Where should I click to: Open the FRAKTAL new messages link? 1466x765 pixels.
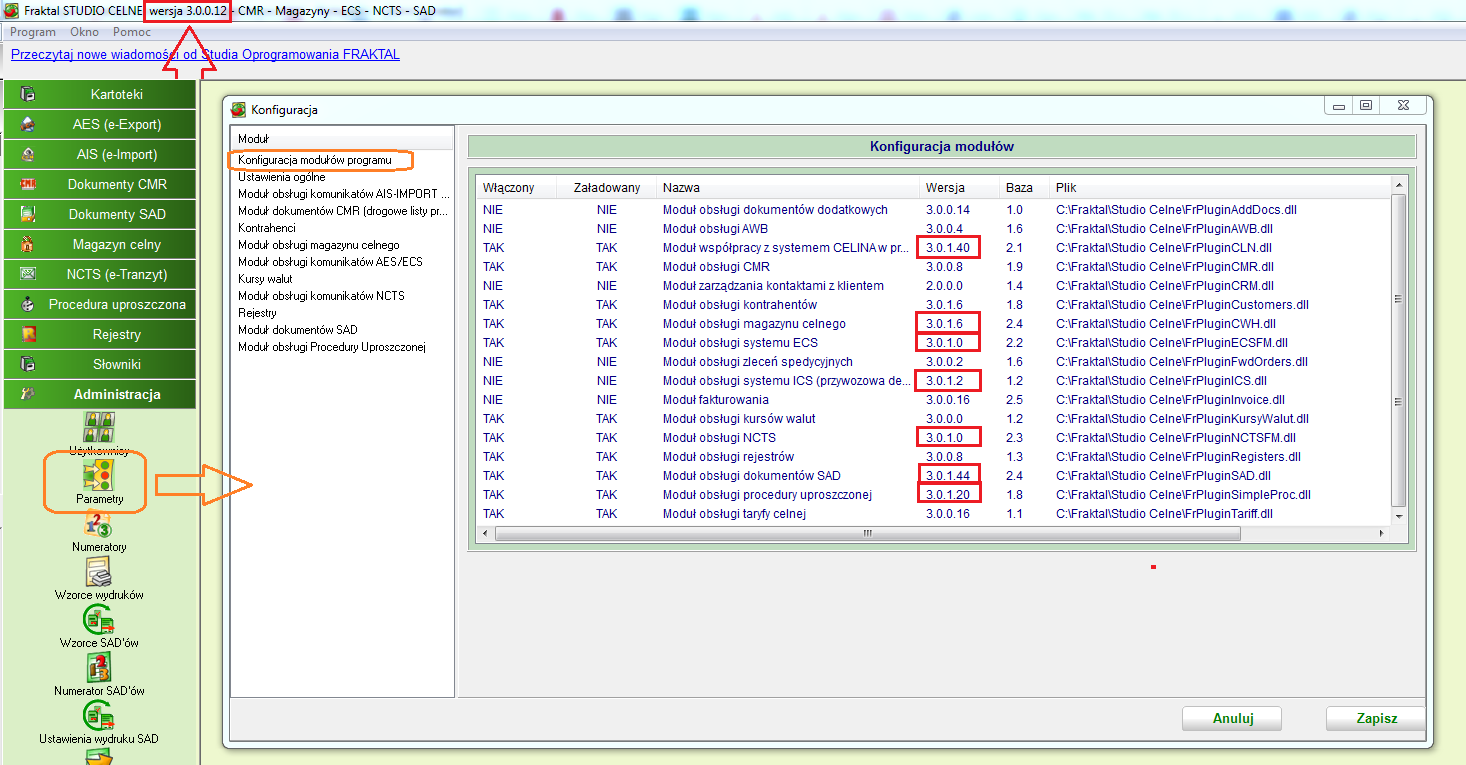coord(205,54)
